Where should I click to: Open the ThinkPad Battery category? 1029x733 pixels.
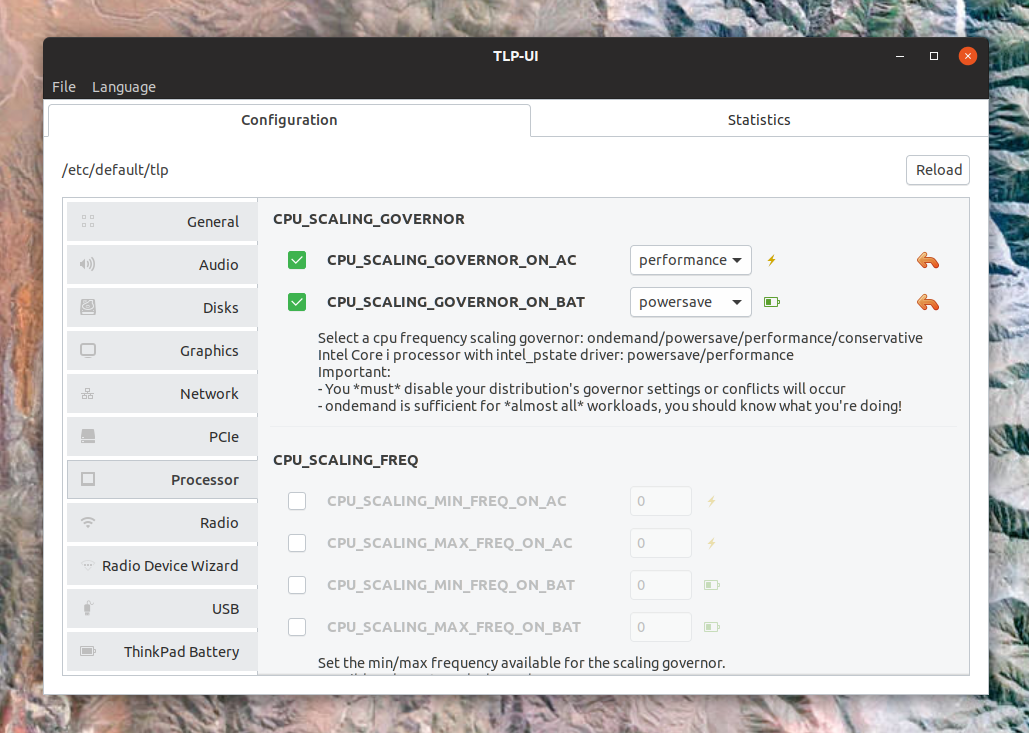pos(162,652)
